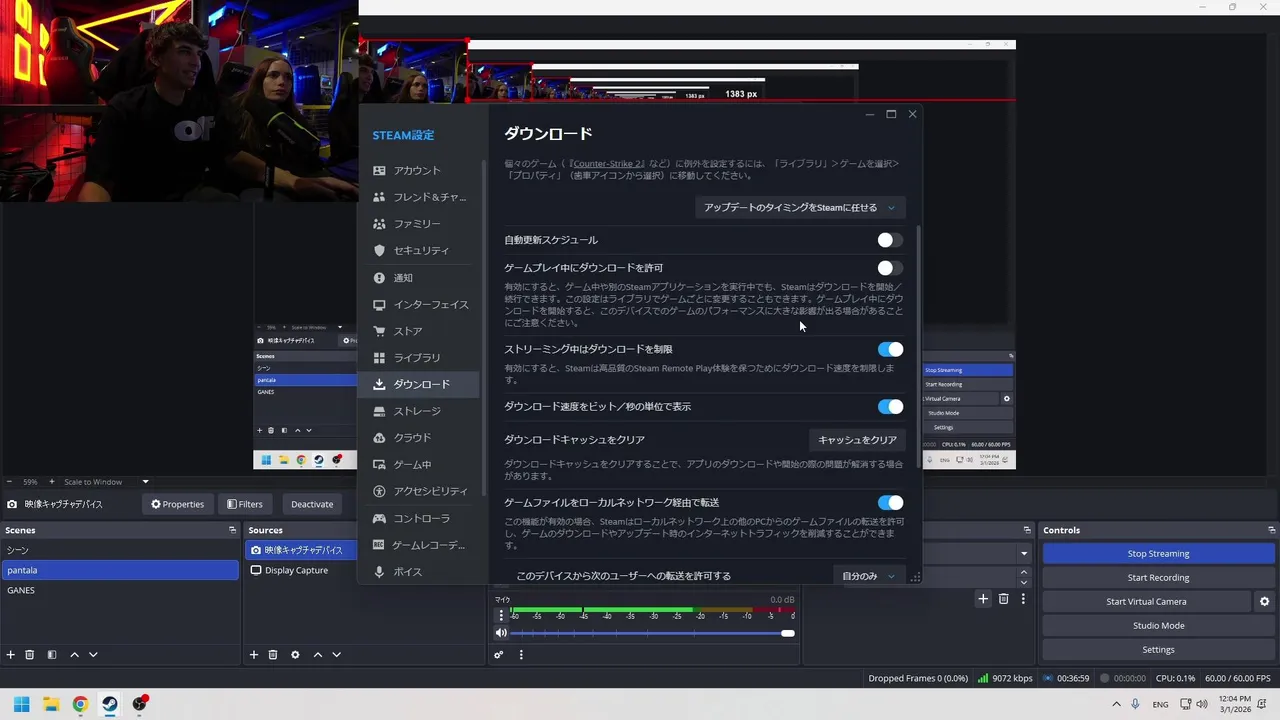Click the OBS Studio taskbar icon
Viewport: 1280px width, 720px height.
140,704
